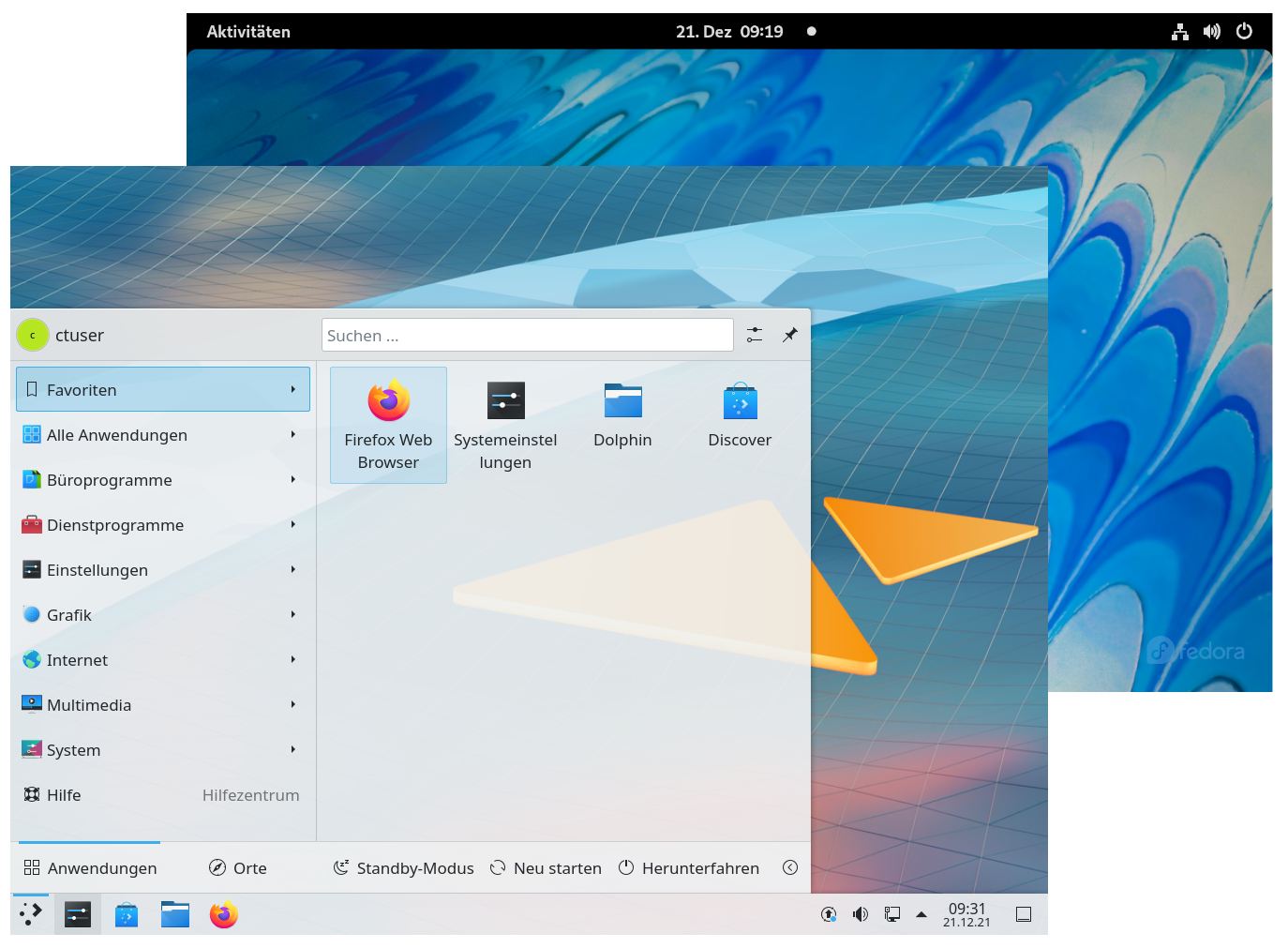Pin the application menu open

click(x=790, y=335)
